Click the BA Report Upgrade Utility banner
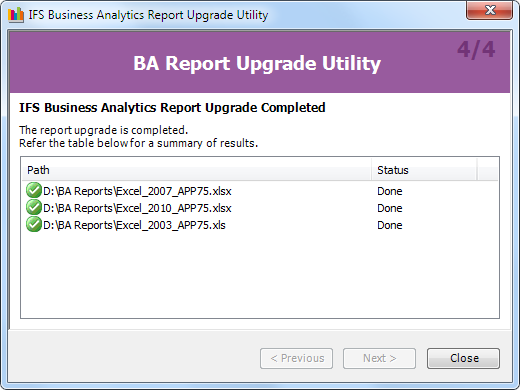The width and height of the screenshot is (520, 390). 257,63
